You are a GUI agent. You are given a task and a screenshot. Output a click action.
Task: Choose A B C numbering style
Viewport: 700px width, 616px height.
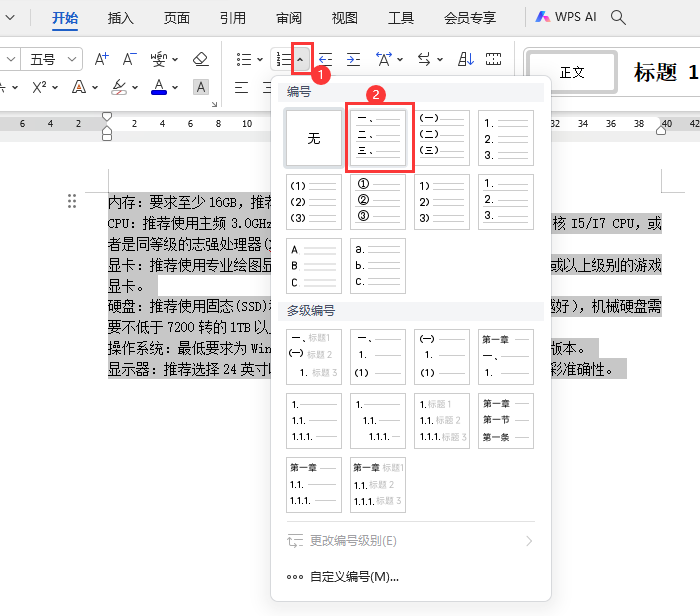pos(314,266)
